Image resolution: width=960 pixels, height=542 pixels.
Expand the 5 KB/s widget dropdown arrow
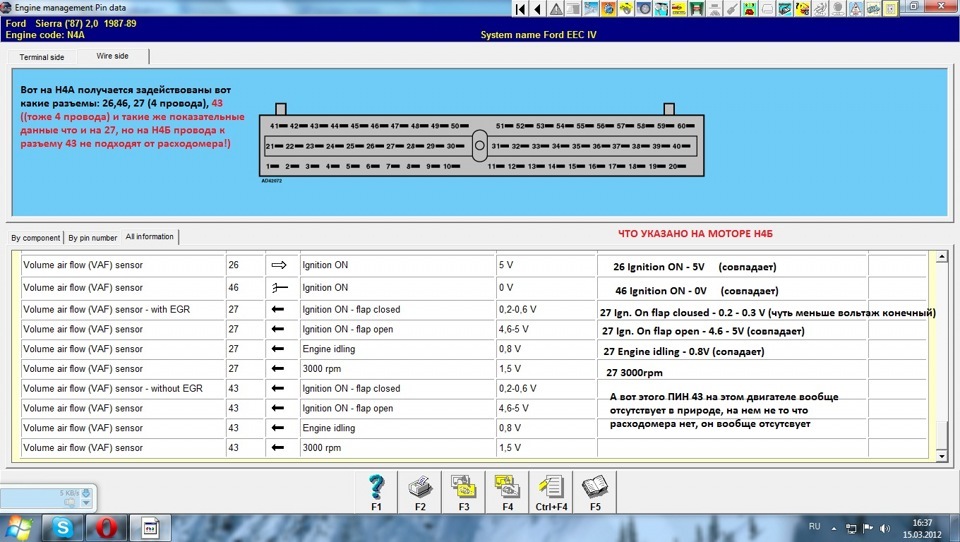point(86,503)
